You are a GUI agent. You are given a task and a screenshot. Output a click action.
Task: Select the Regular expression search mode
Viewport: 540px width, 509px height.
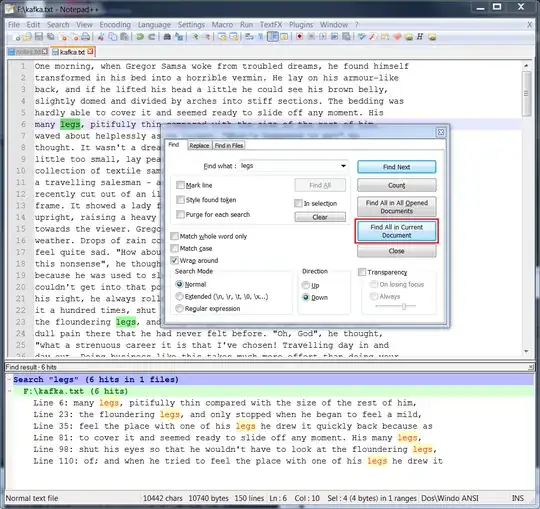pos(179,309)
